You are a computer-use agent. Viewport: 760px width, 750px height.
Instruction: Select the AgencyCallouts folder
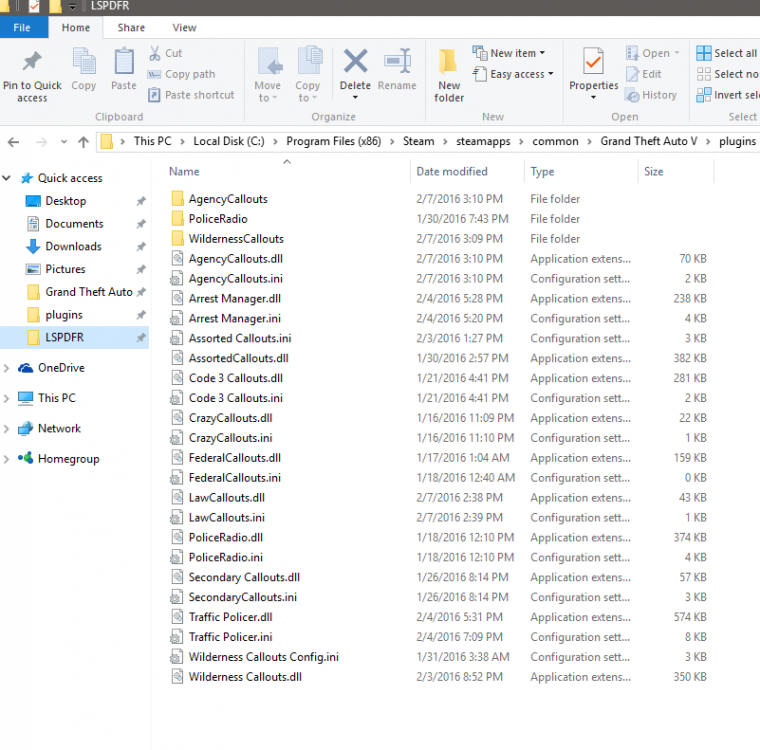point(228,199)
